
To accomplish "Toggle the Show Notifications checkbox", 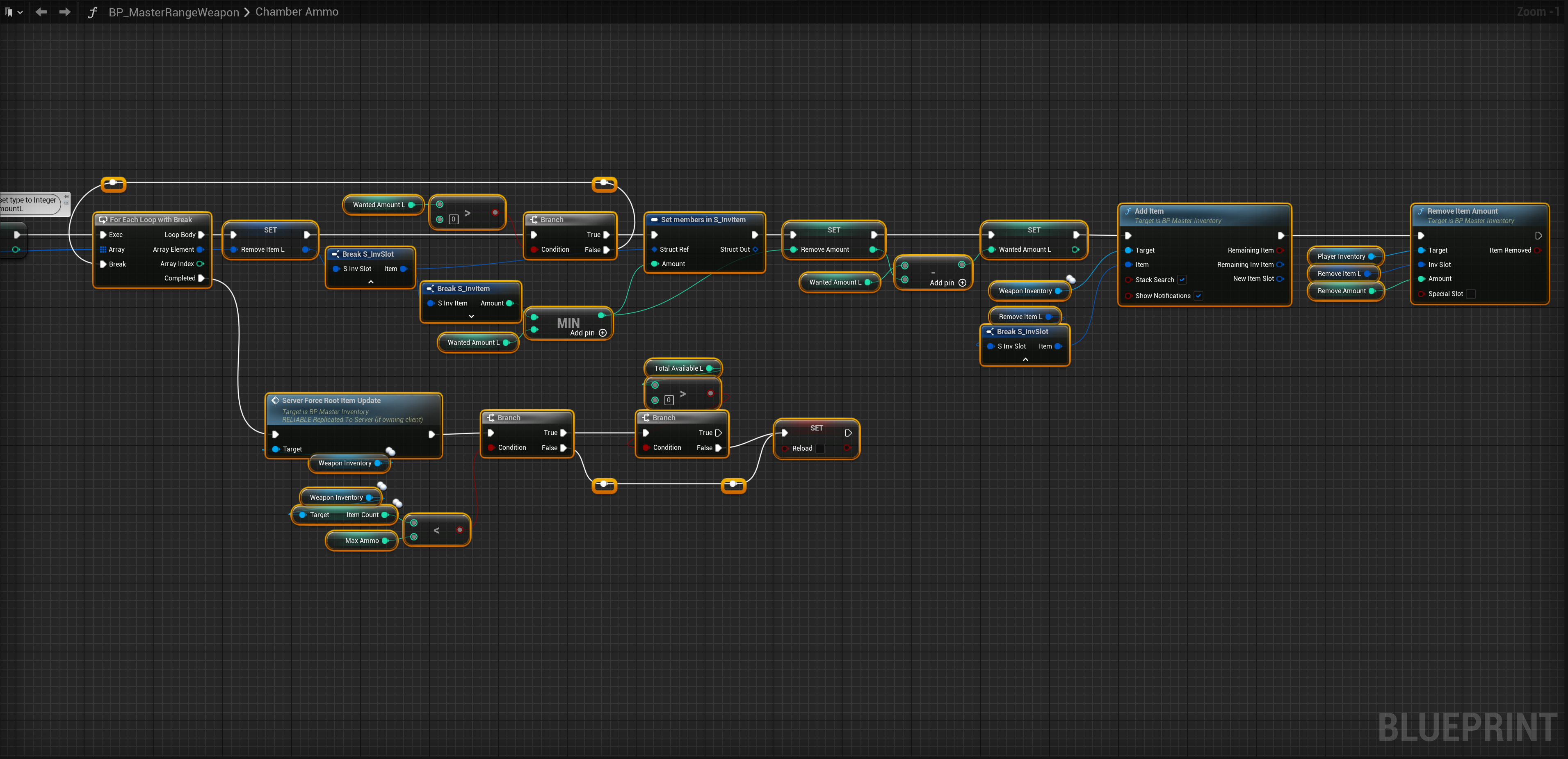I will pos(1198,296).
